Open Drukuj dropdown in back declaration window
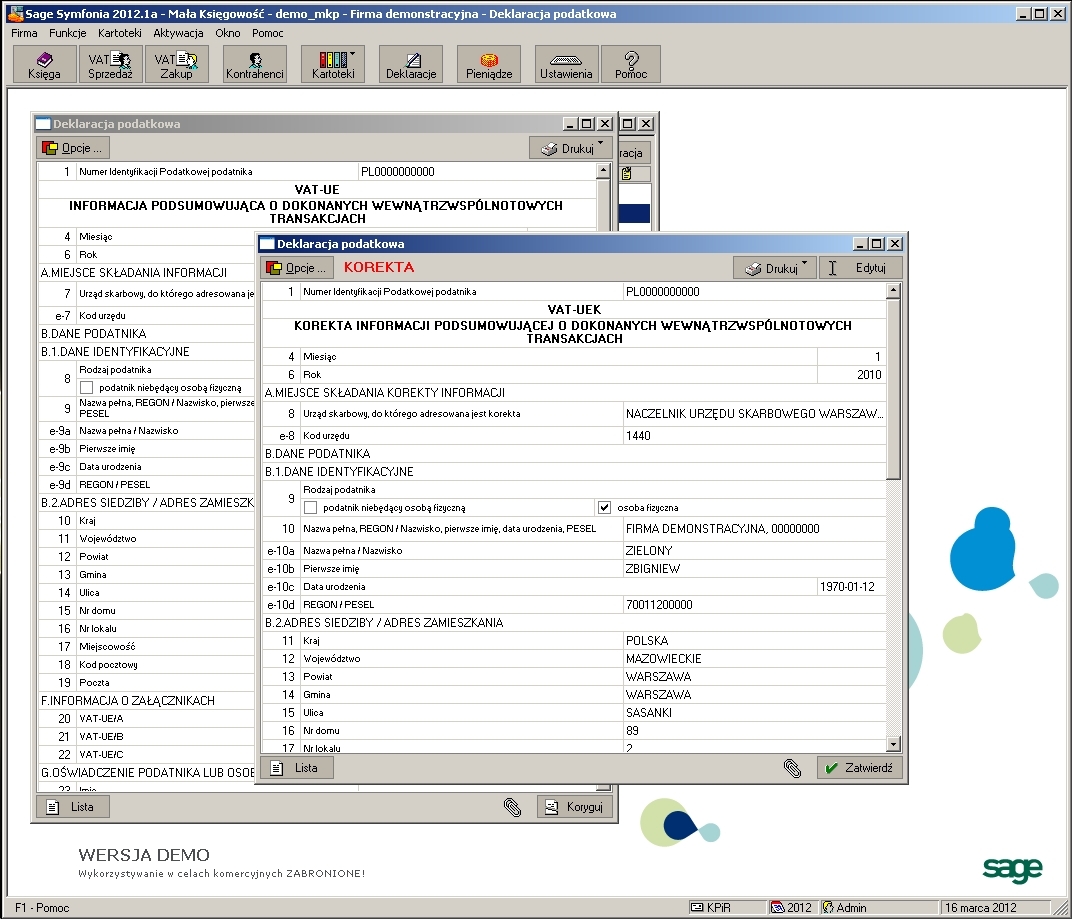This screenshot has width=1072, height=919. (571, 148)
